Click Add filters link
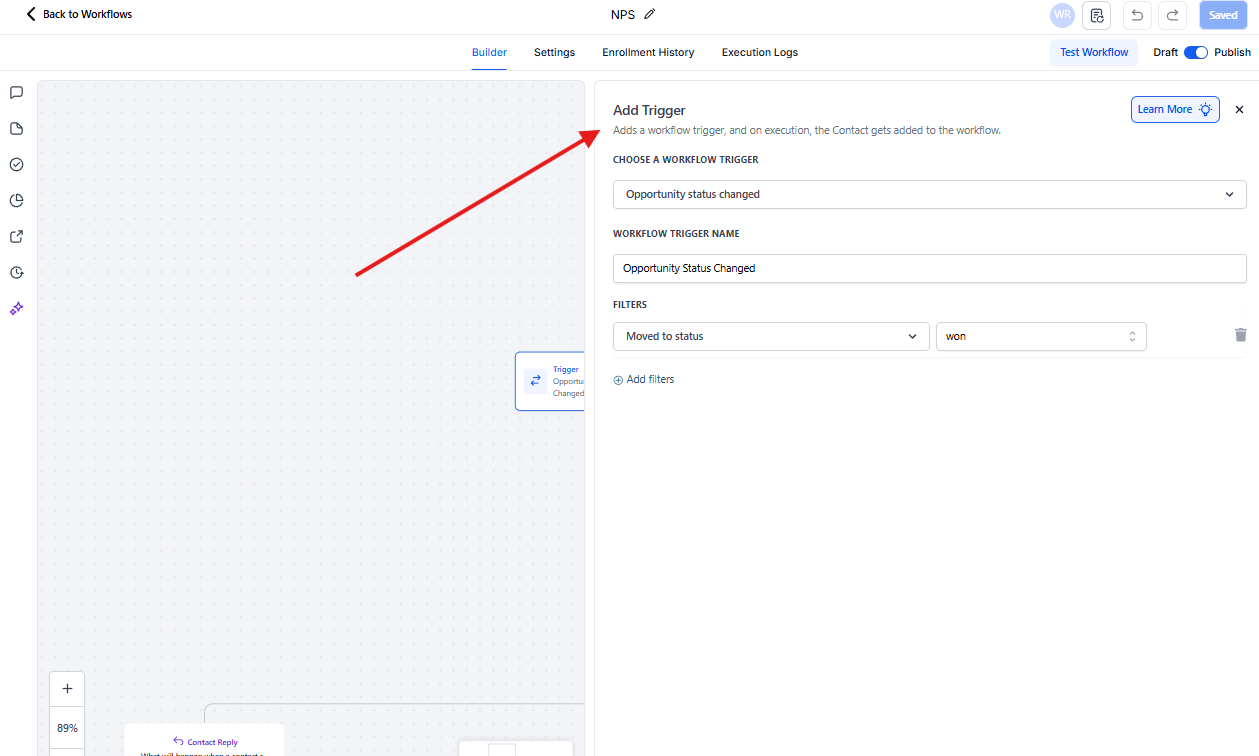The height and width of the screenshot is (756, 1259). [644, 380]
